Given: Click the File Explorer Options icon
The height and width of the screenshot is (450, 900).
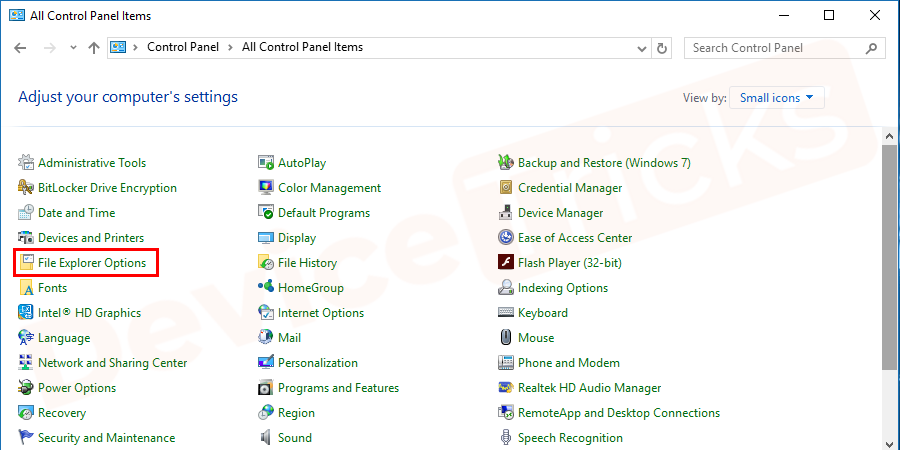Looking at the screenshot, I should pyautogui.click(x=26, y=263).
